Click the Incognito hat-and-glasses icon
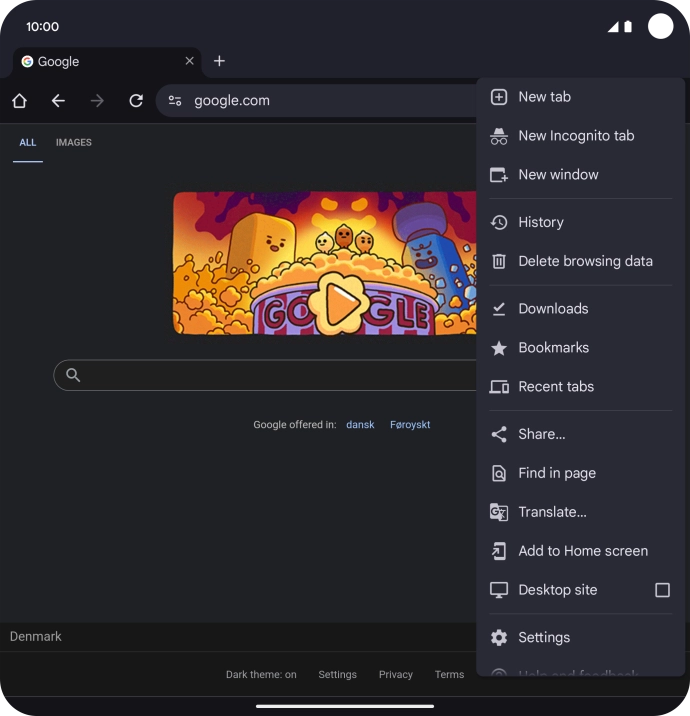Image resolution: width=690 pixels, height=716 pixels. coord(499,136)
